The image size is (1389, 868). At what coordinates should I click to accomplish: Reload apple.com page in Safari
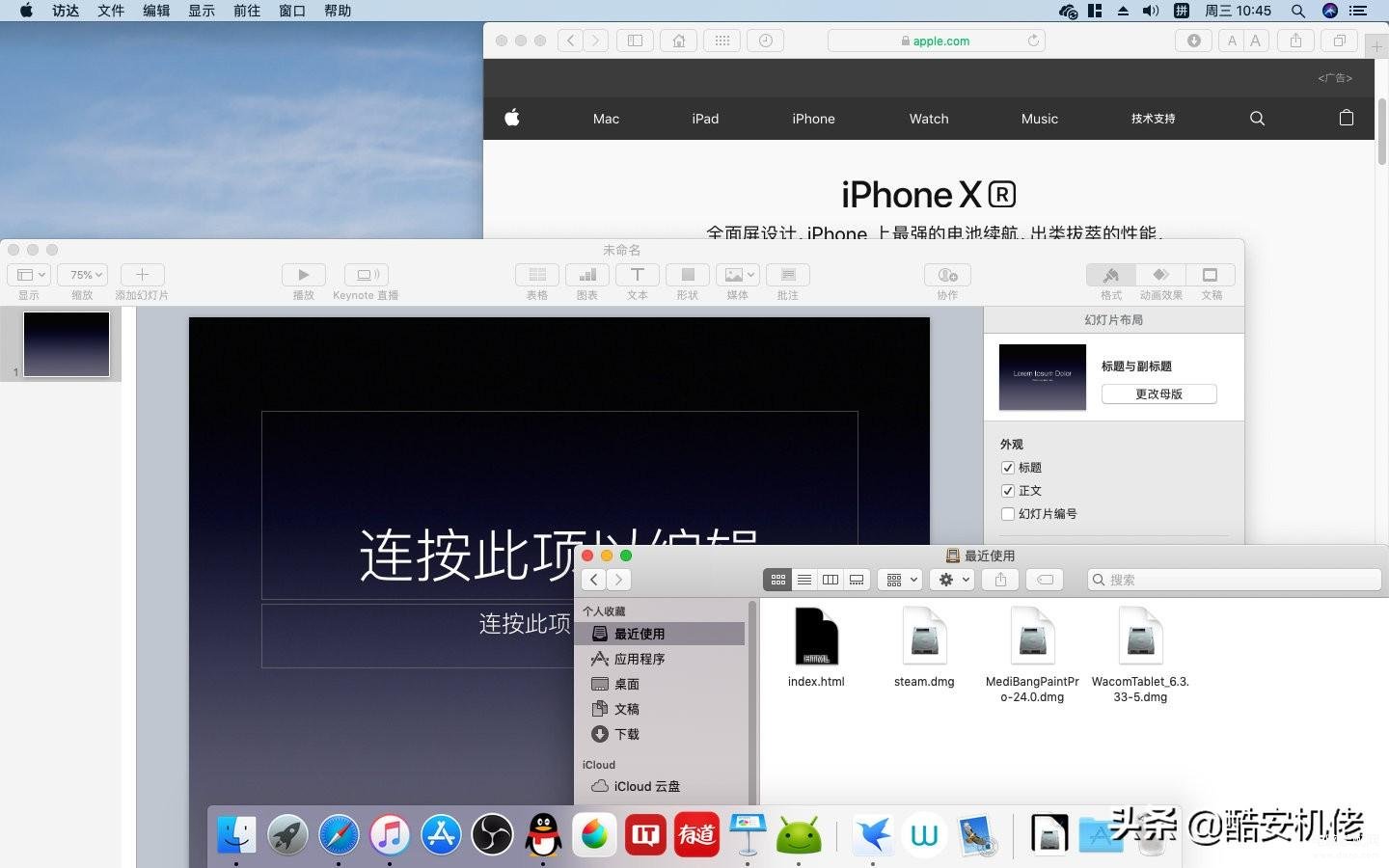tap(1033, 41)
